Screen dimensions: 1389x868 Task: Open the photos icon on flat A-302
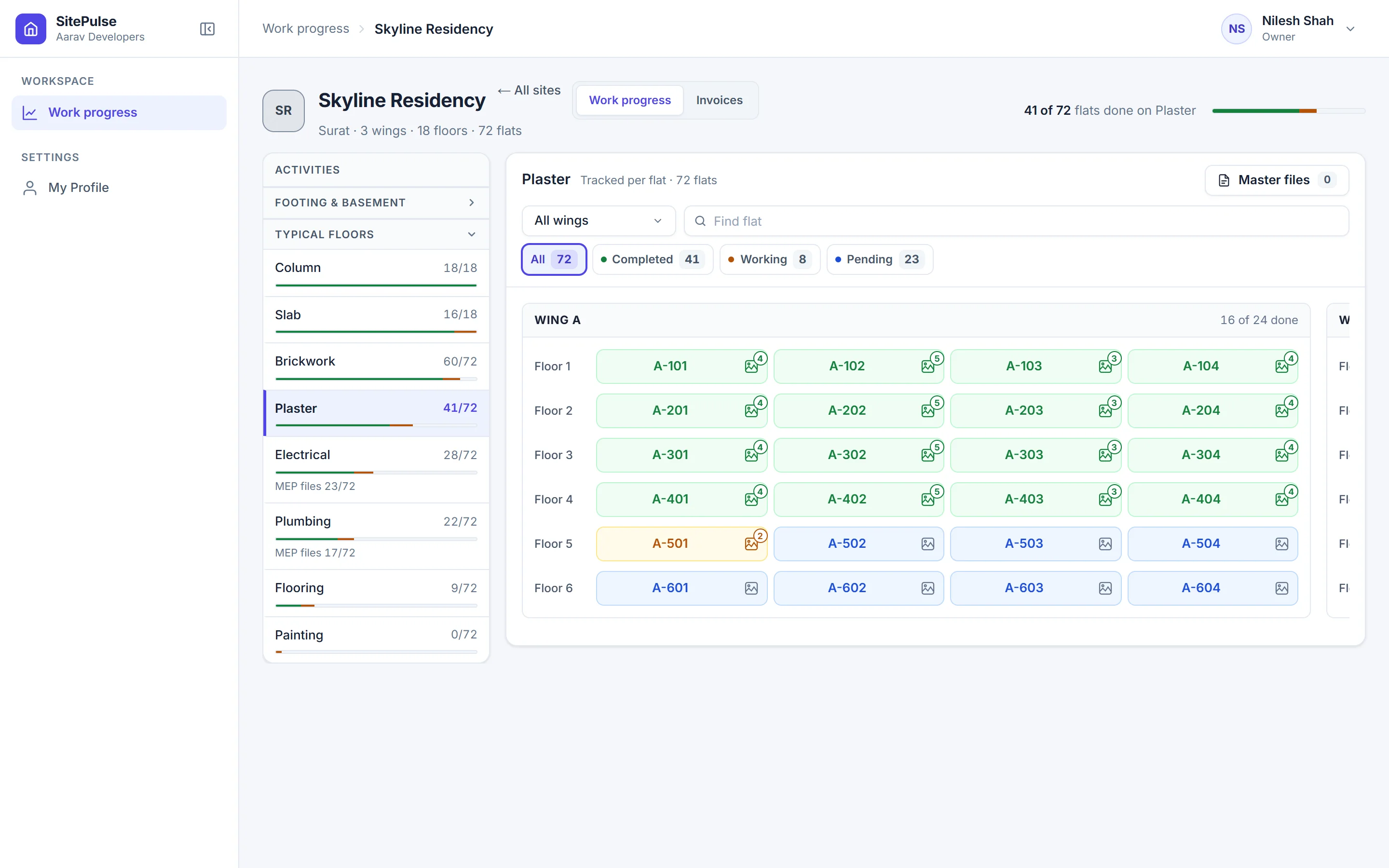tap(928, 455)
